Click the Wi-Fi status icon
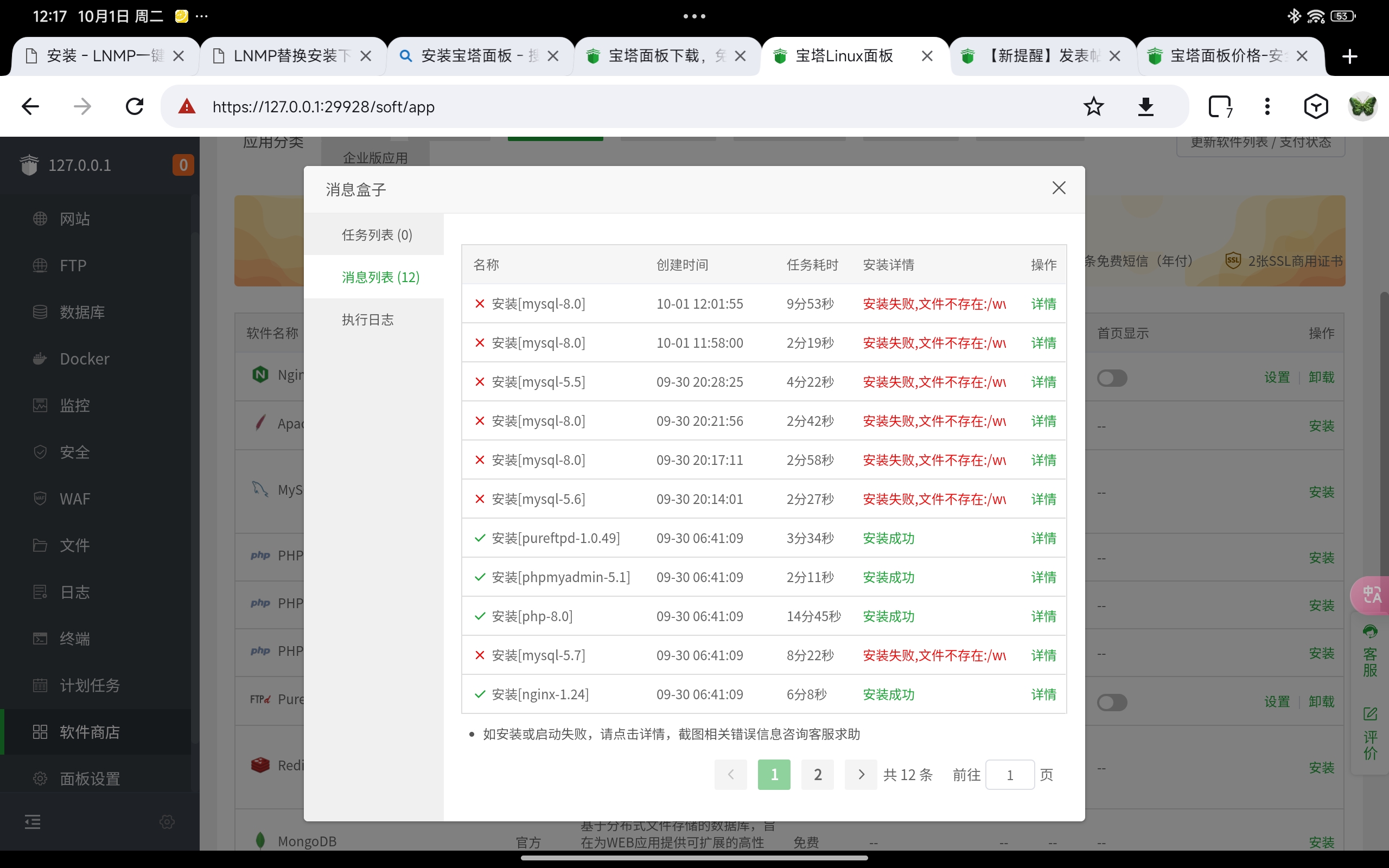Screen dimensions: 1389x868 click(x=1316, y=16)
